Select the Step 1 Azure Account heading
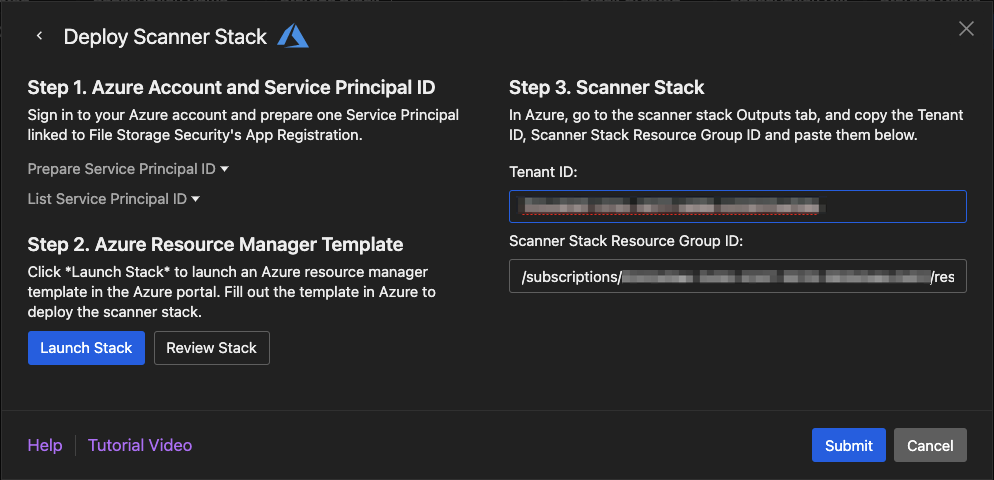Viewport: 994px width, 480px height. (x=231, y=88)
